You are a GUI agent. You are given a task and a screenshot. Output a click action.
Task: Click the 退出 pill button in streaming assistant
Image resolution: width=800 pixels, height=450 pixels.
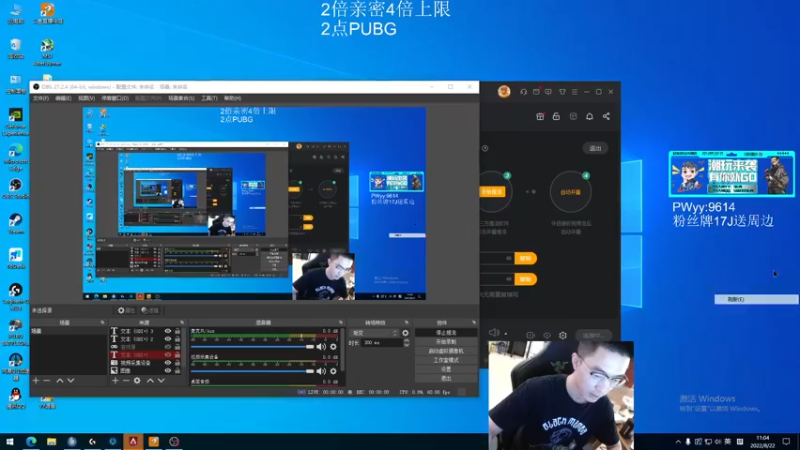point(595,148)
